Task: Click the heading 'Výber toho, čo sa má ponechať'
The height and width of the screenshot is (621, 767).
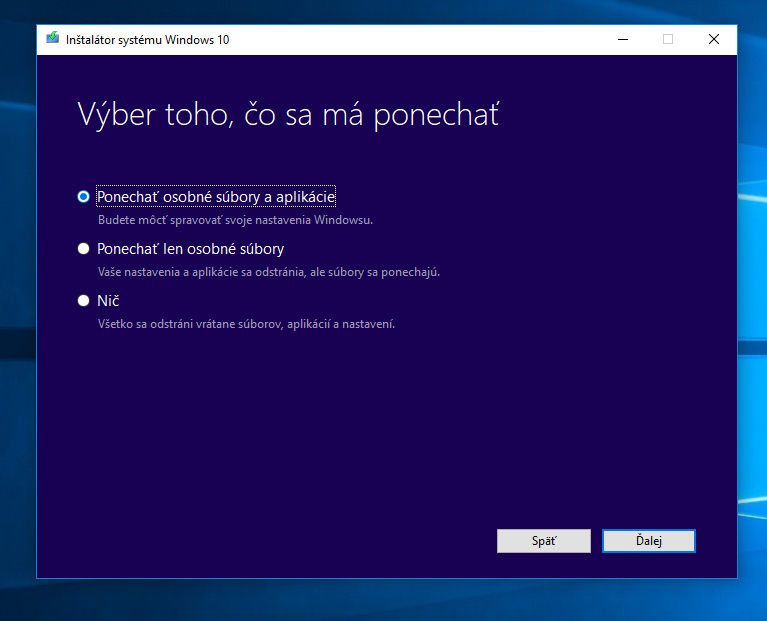Action: 288,115
